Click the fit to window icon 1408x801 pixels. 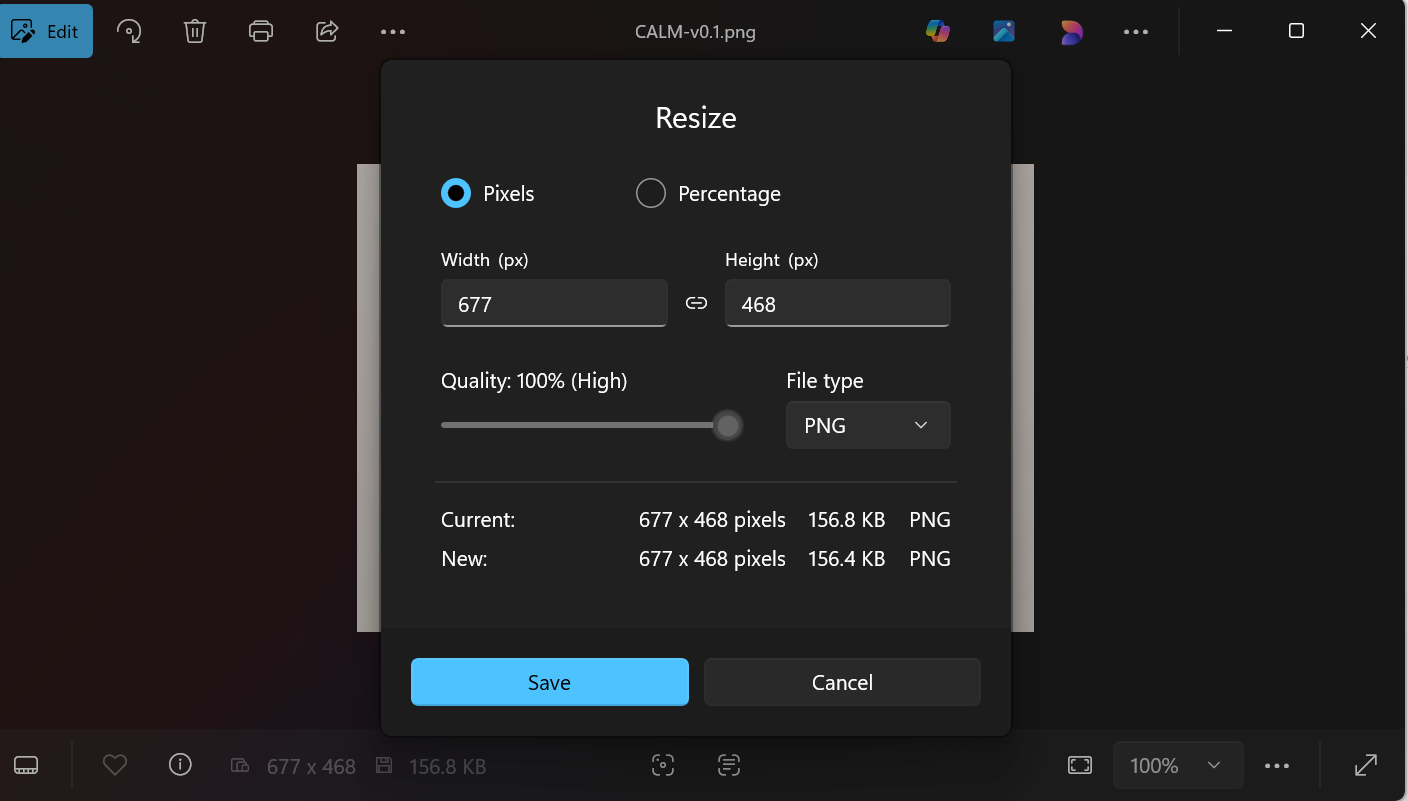click(1080, 766)
